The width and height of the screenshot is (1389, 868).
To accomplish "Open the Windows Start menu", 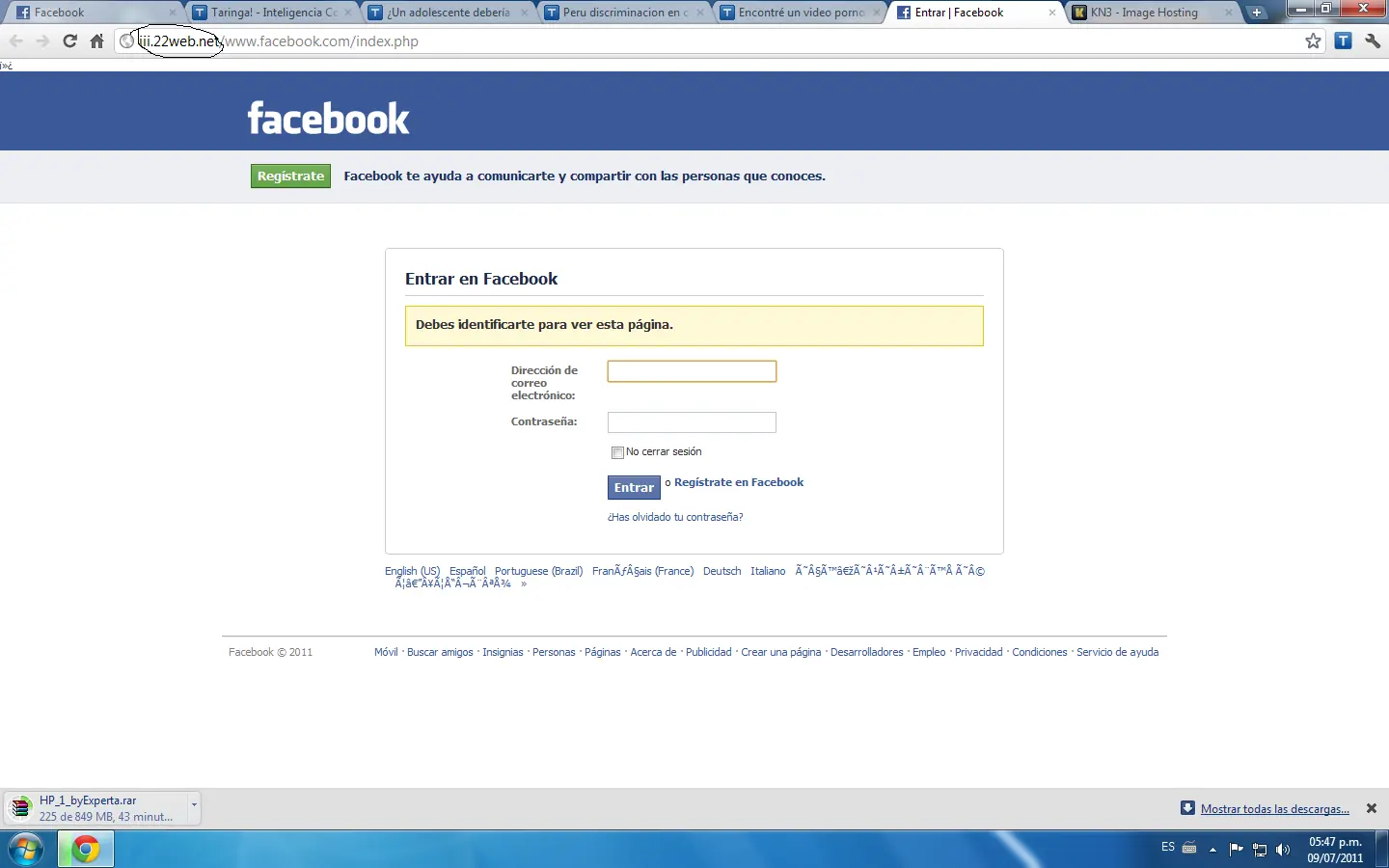I will (x=25, y=849).
